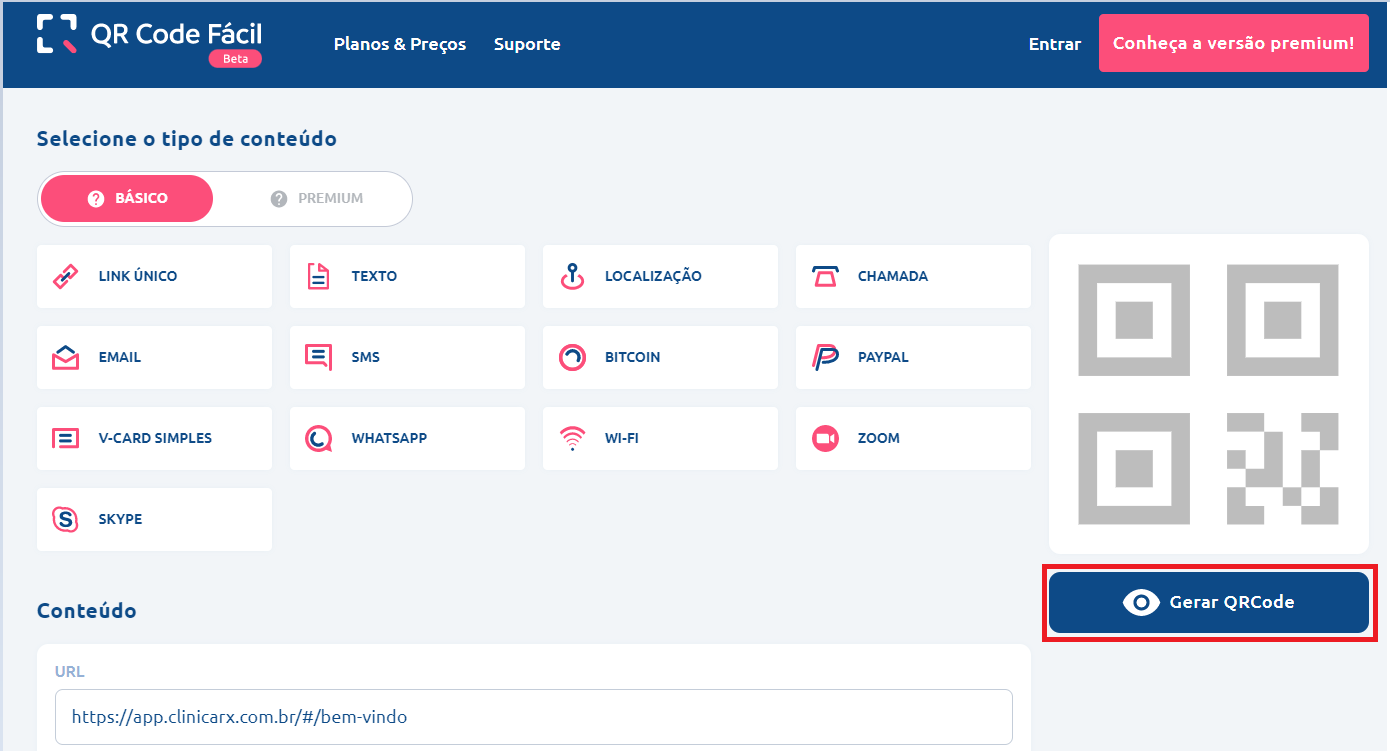1390x751 pixels.
Task: Choose the Texto document icon
Action: (318, 277)
